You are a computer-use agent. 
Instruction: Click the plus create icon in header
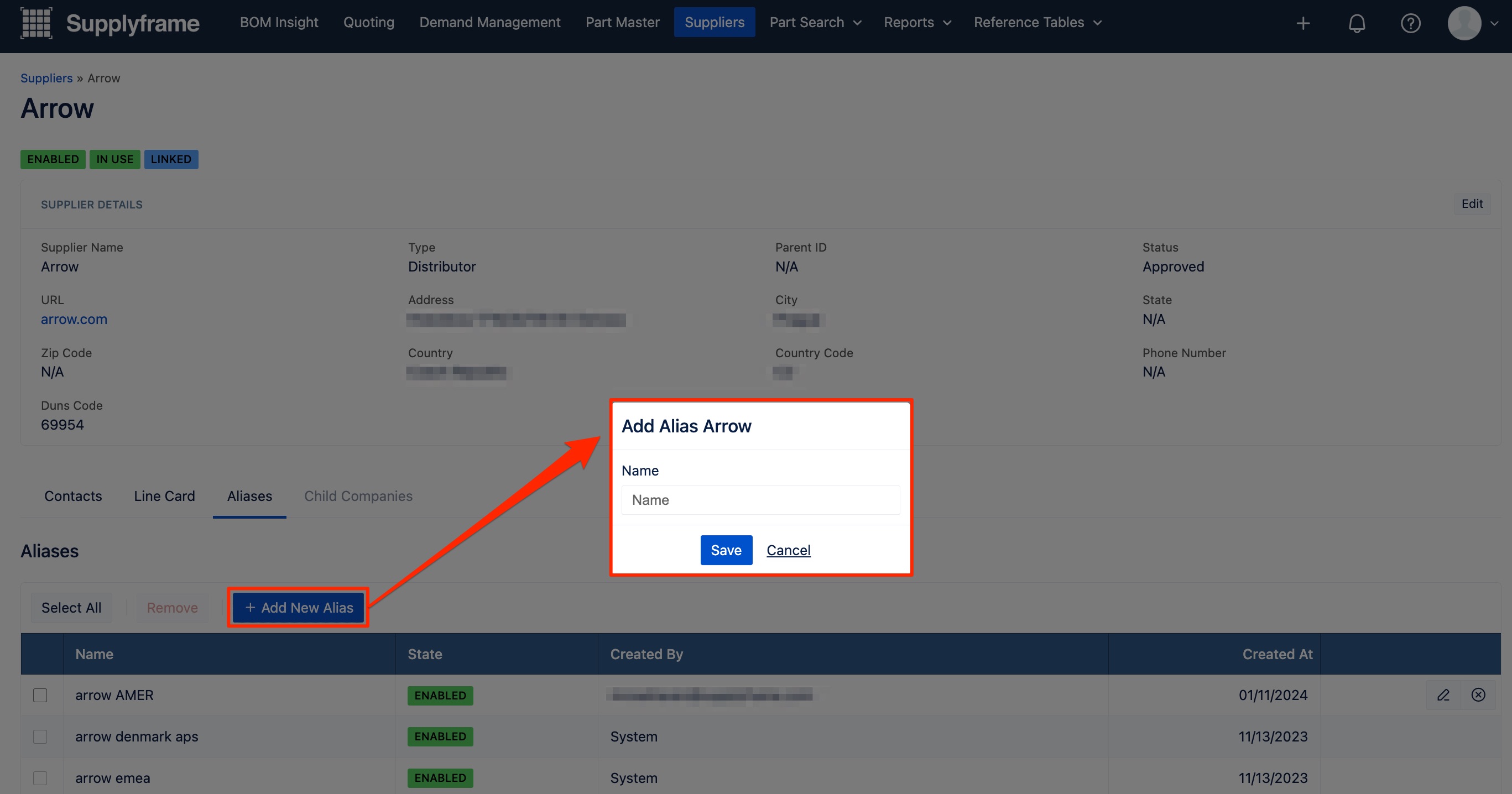[x=1303, y=23]
